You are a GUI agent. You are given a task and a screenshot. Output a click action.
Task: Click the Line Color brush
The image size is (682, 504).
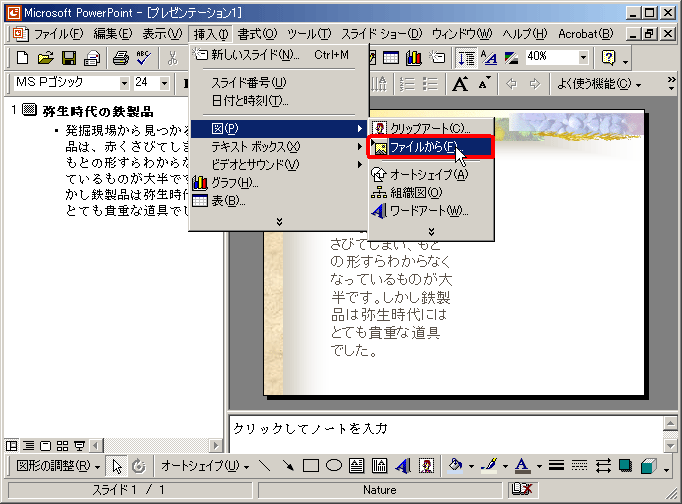point(490,466)
